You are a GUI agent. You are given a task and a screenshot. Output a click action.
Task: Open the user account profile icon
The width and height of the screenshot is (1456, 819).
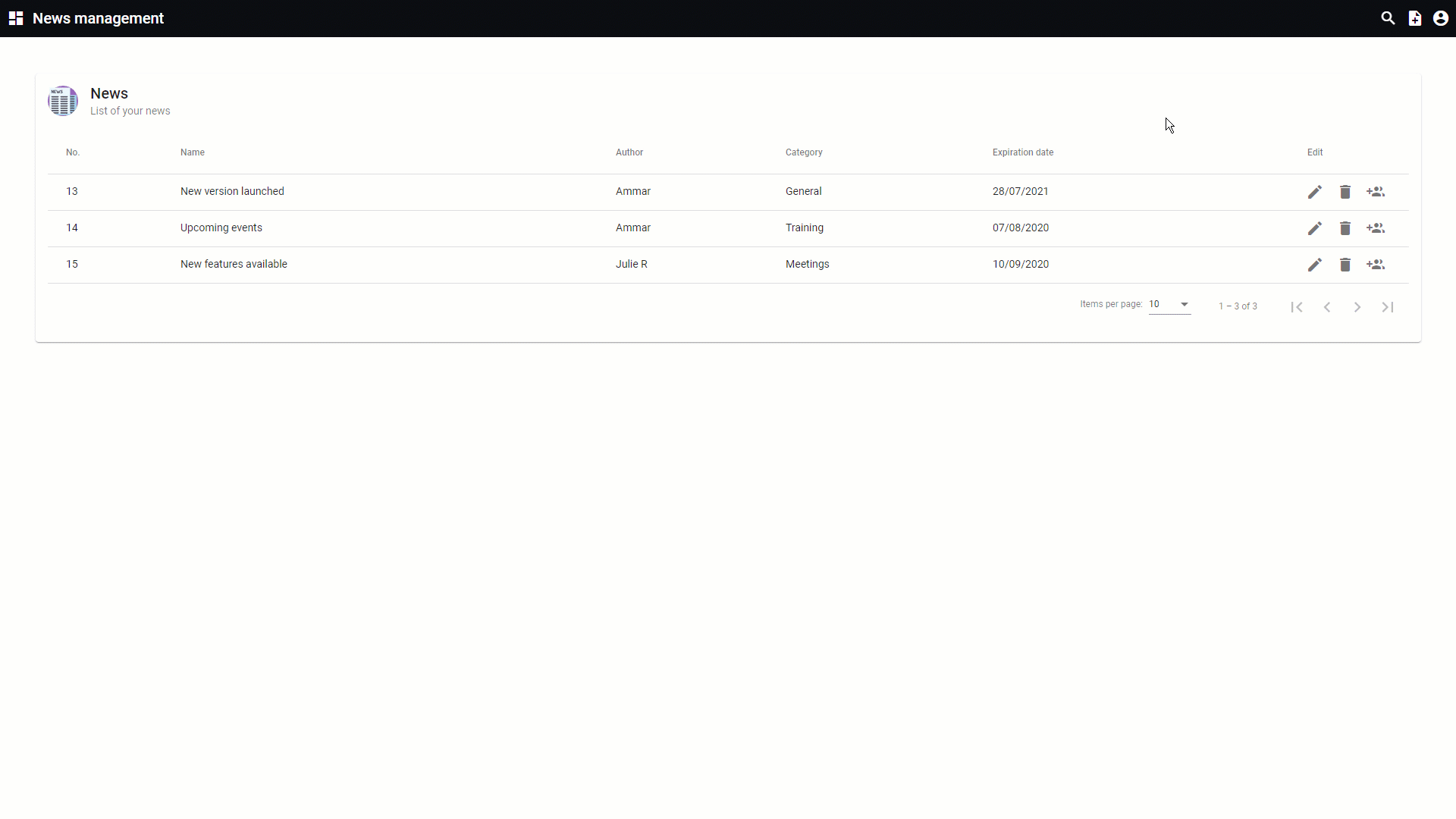1441,18
